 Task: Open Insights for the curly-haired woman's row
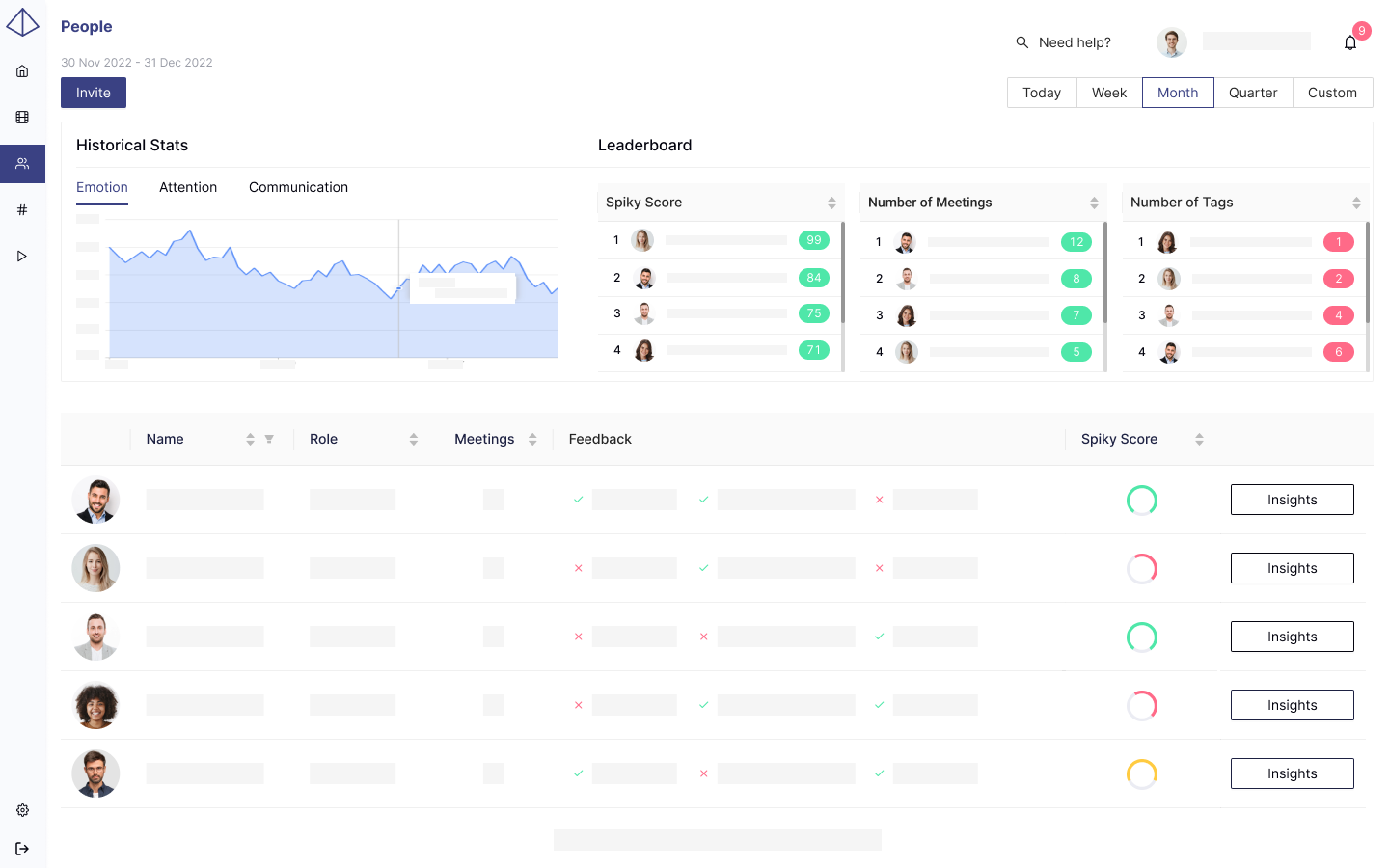pyautogui.click(x=1292, y=705)
